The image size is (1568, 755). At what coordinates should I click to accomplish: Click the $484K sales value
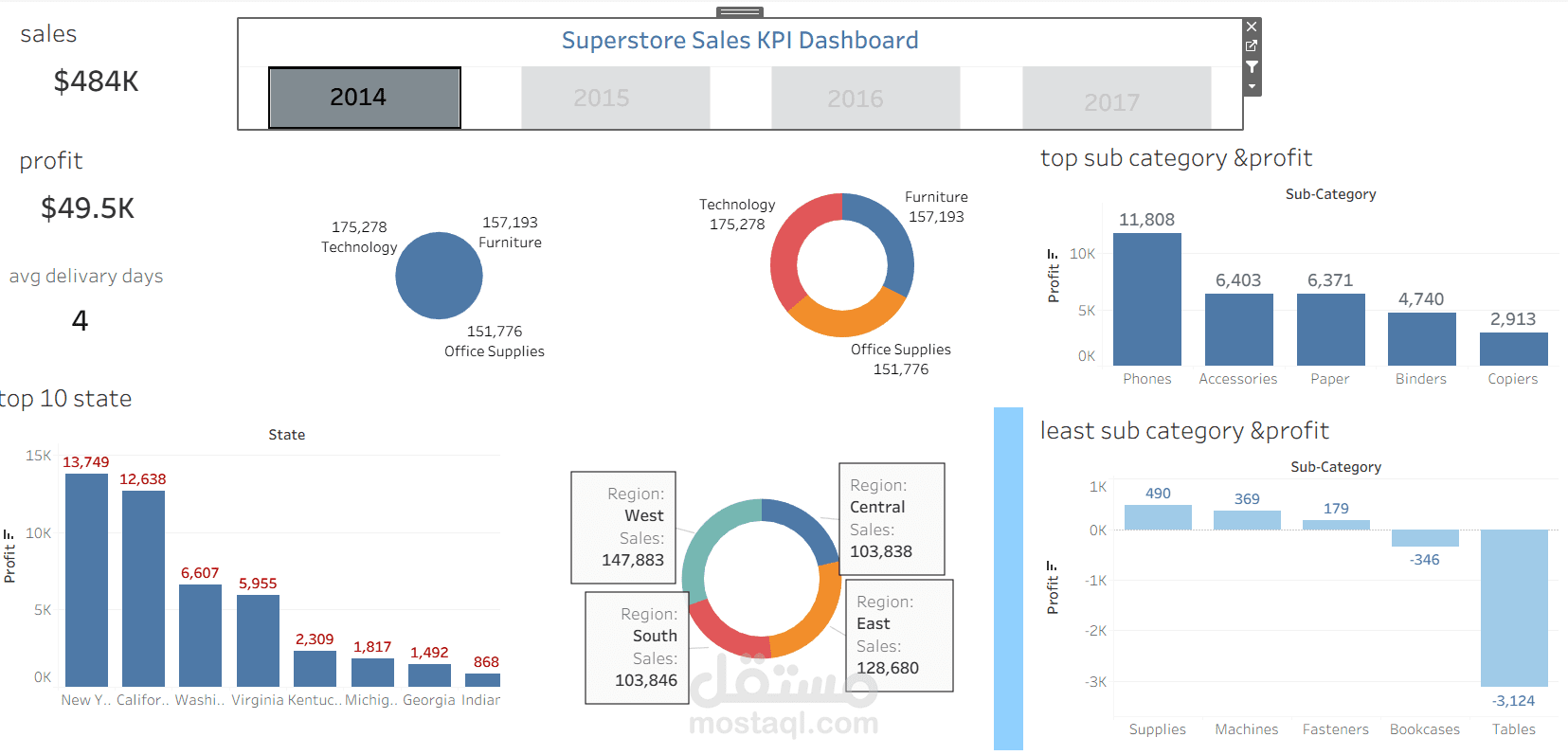[x=96, y=81]
